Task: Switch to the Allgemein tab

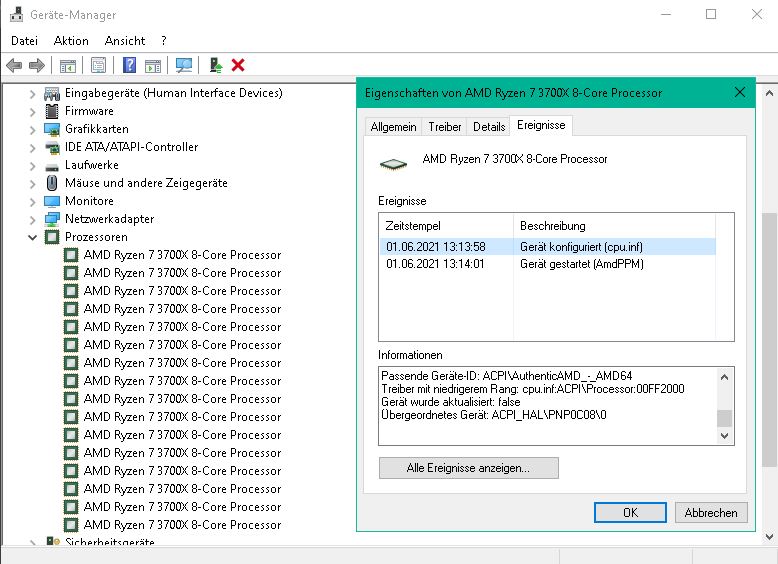Action: click(x=393, y=127)
